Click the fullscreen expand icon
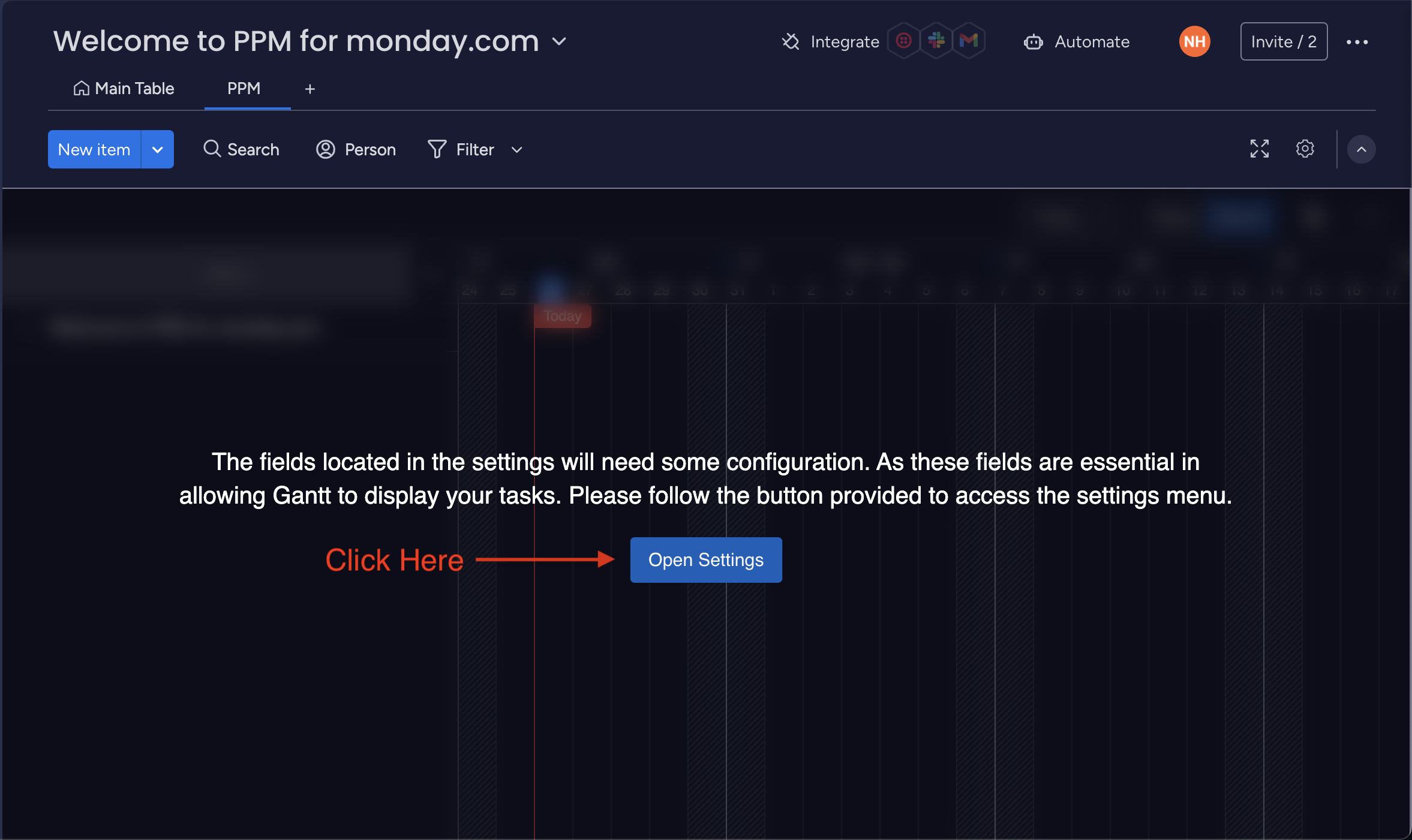This screenshot has width=1412, height=840. pos(1259,148)
